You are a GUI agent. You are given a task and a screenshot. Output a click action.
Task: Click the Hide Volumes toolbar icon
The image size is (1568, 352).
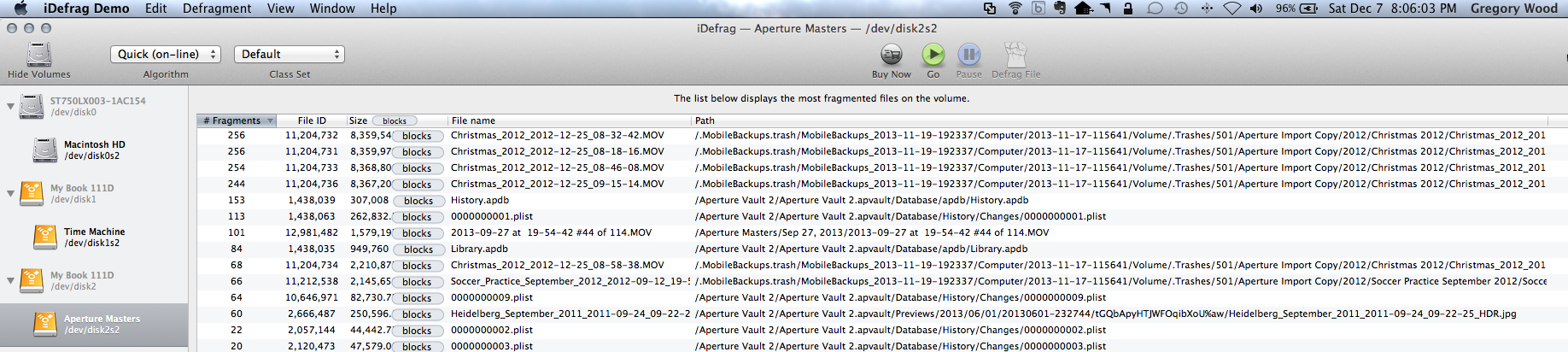click(x=38, y=55)
